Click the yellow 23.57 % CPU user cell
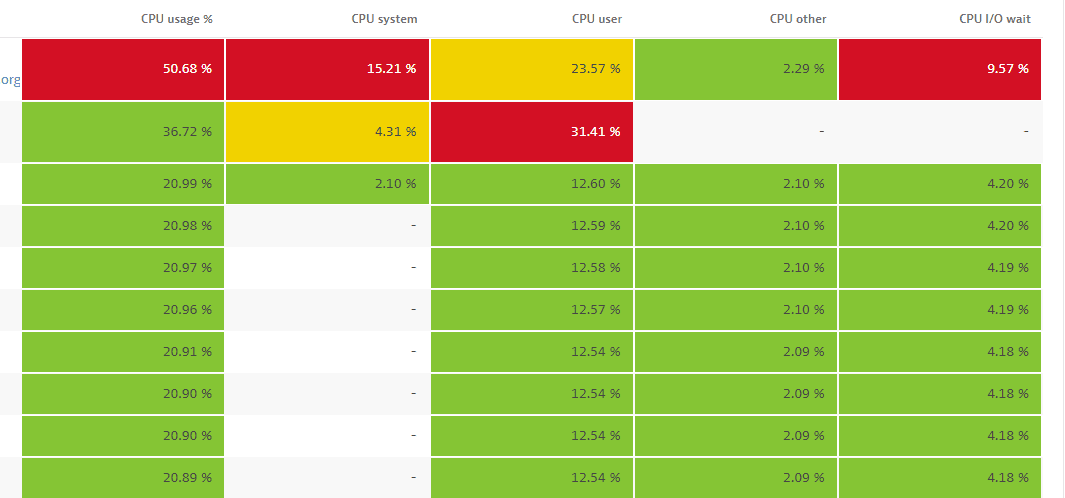Viewport: 1065px width, 498px height. 532,69
